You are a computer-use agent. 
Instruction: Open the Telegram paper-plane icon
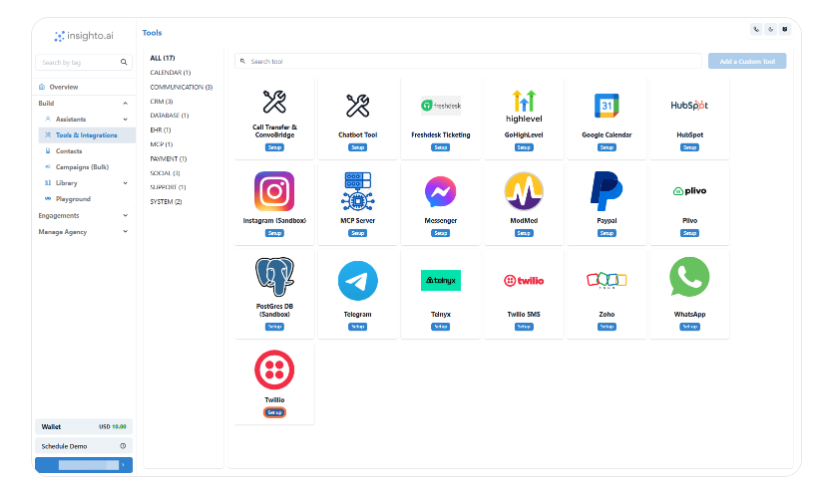tap(358, 281)
